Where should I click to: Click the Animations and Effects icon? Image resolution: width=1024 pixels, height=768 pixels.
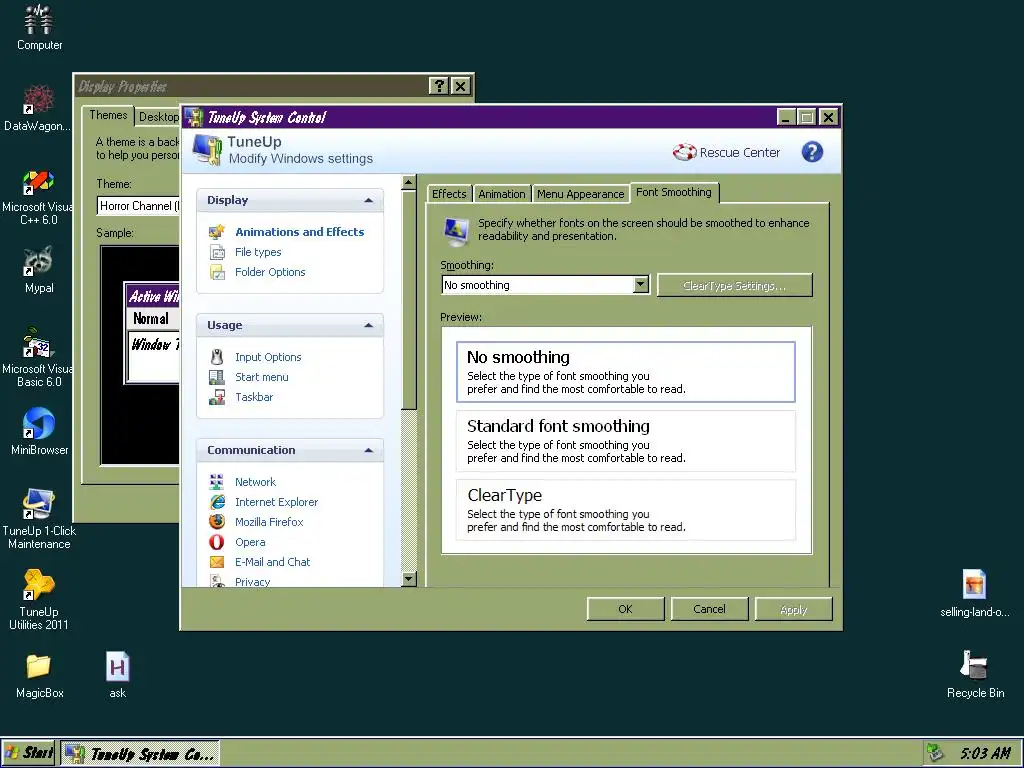(x=217, y=232)
